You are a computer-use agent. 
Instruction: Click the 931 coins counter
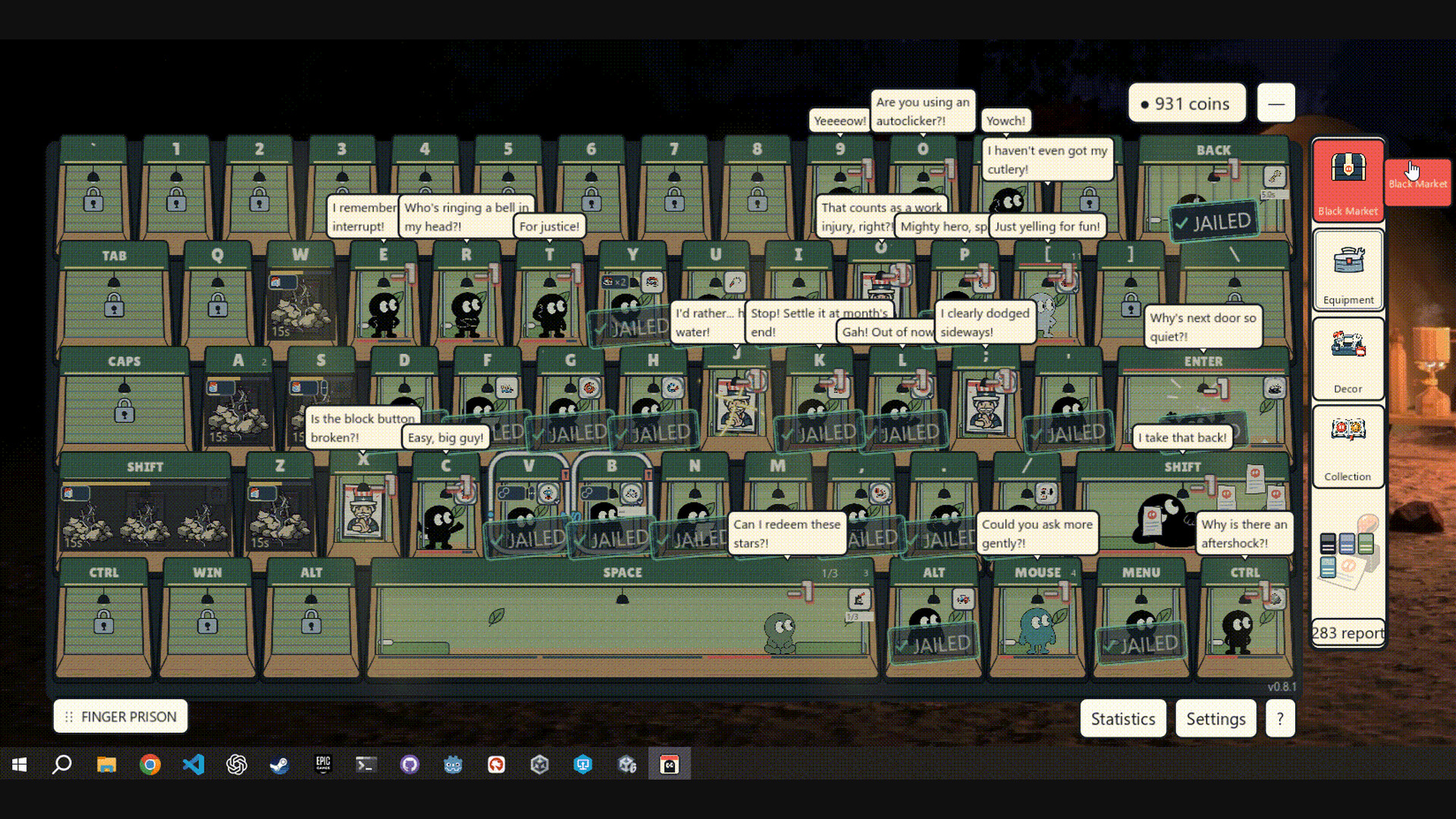[x=1187, y=103]
